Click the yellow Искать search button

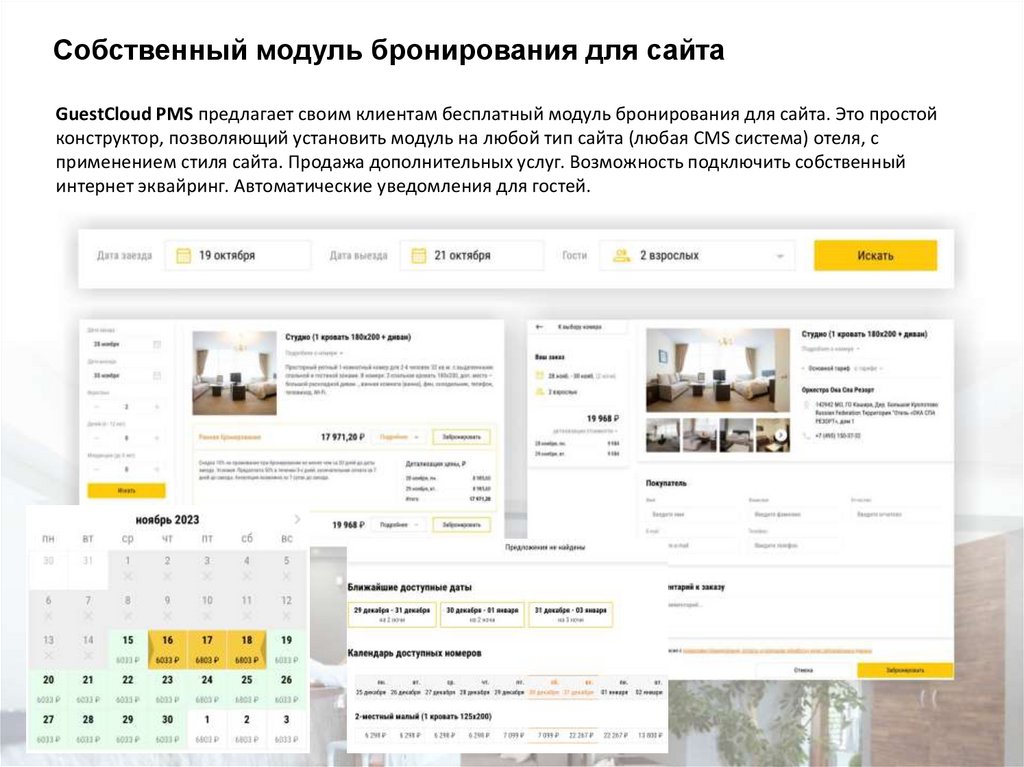coord(875,255)
